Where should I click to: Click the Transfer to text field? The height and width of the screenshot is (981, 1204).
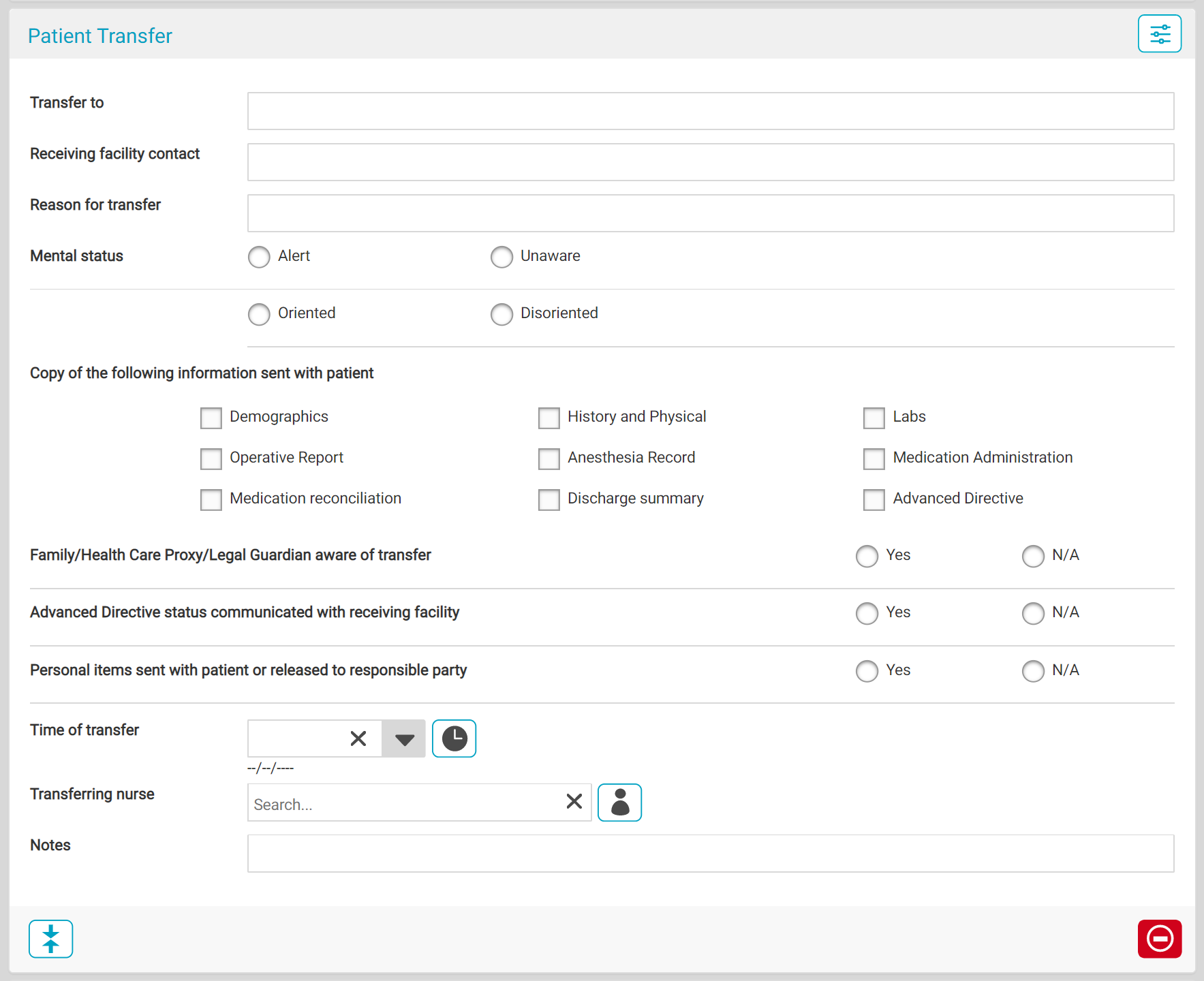coord(710,111)
